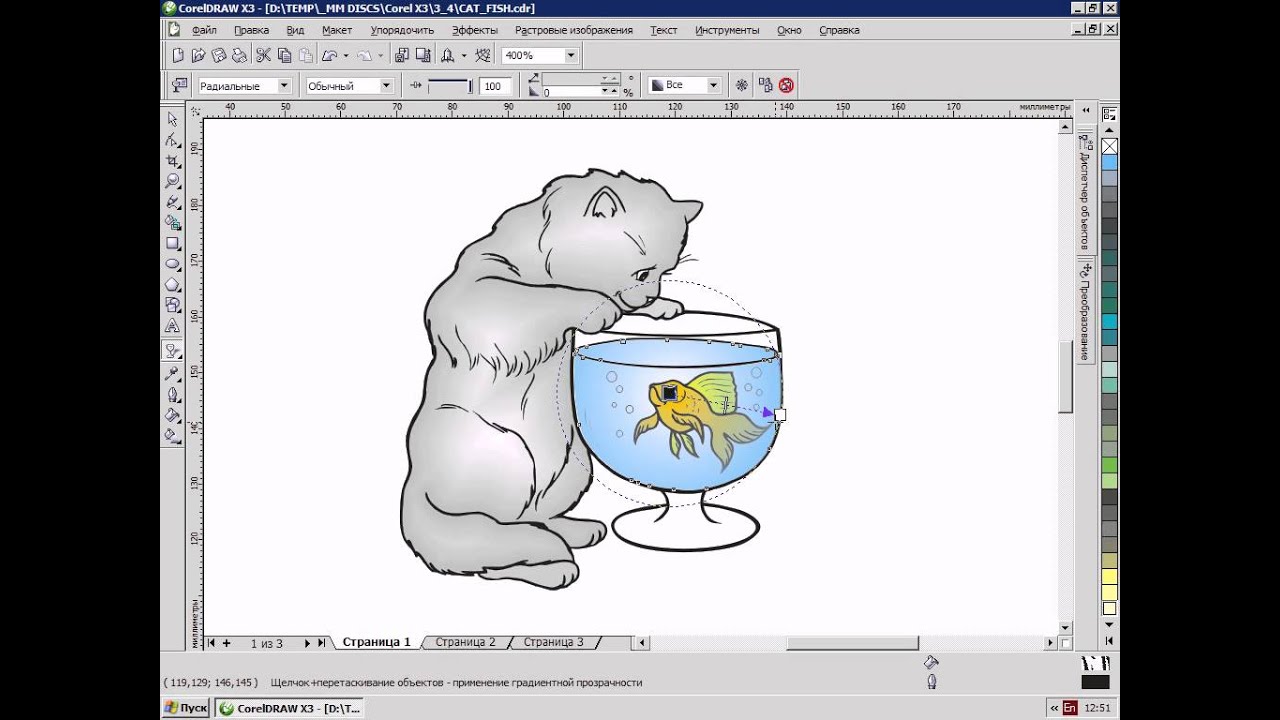Open the zoom level 400% dropdown
Screen dimensions: 1280x720
click(570, 56)
